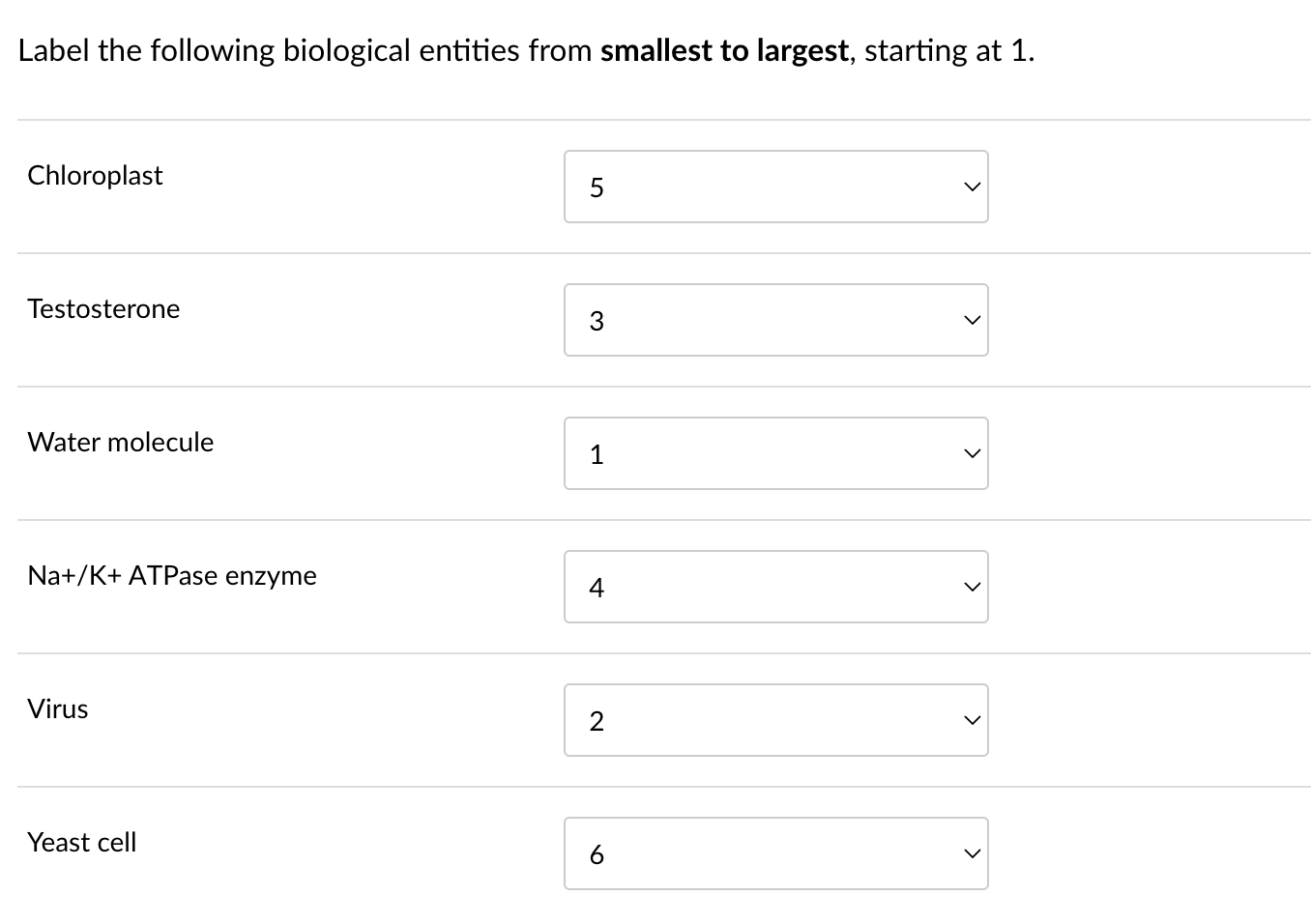This screenshot has width=1311, height=924.
Task: Click the Yeast cell label text
Action: click(x=82, y=842)
